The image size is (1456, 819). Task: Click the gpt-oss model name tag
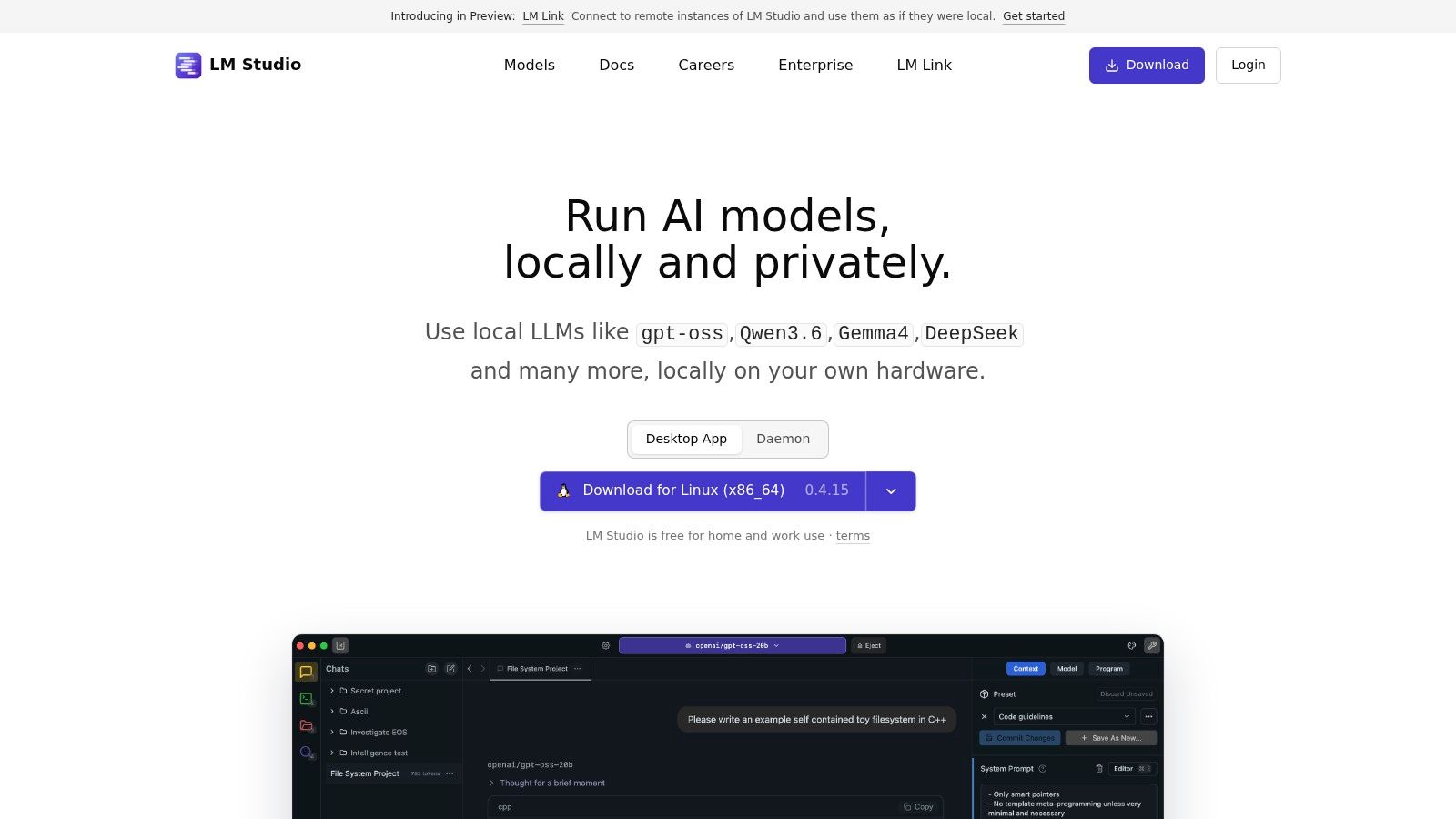tap(682, 334)
